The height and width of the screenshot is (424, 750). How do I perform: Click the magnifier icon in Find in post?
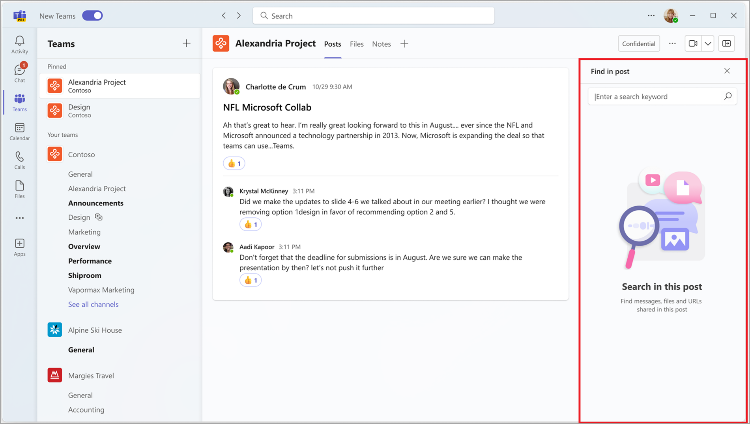point(728,96)
